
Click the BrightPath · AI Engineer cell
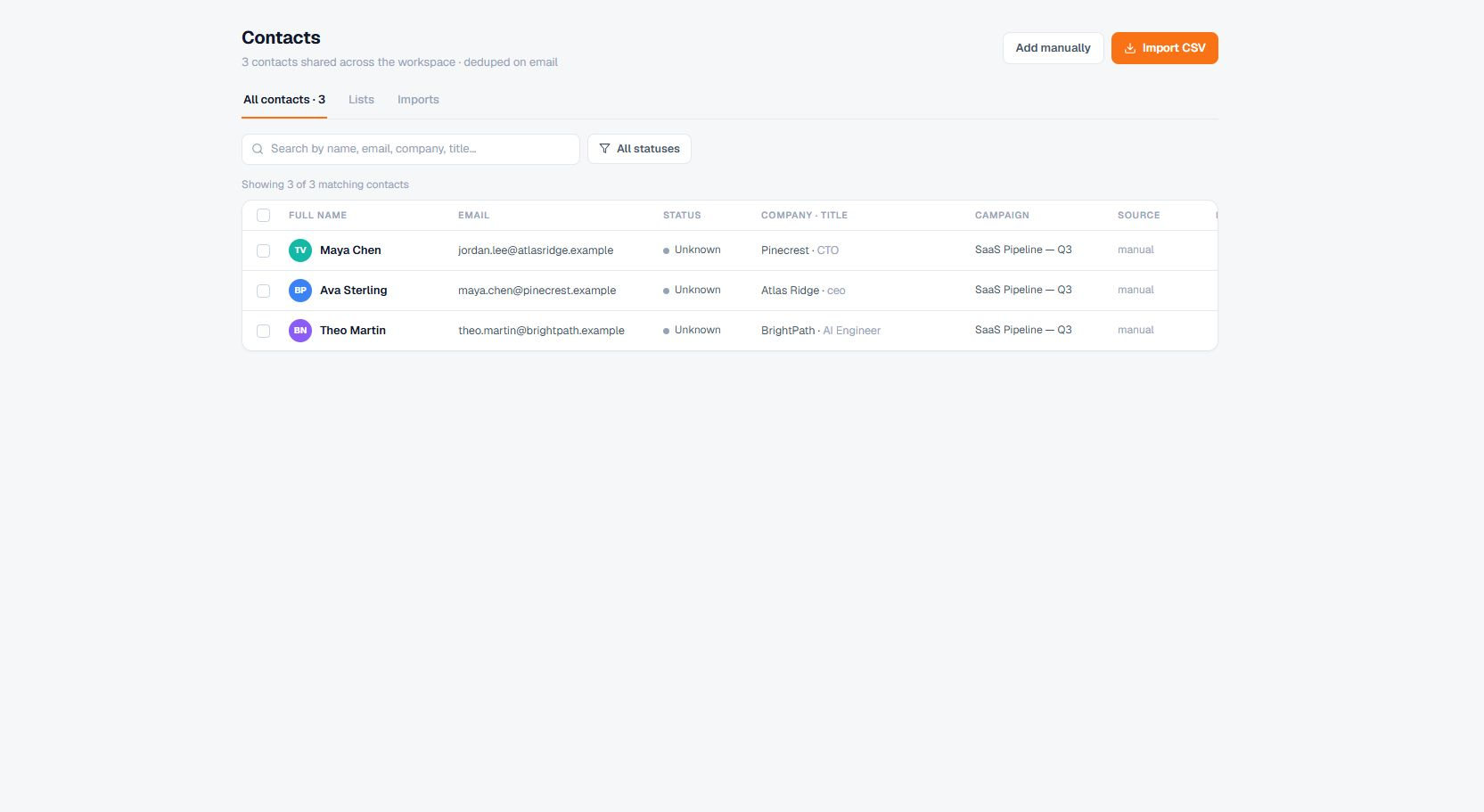821,331
